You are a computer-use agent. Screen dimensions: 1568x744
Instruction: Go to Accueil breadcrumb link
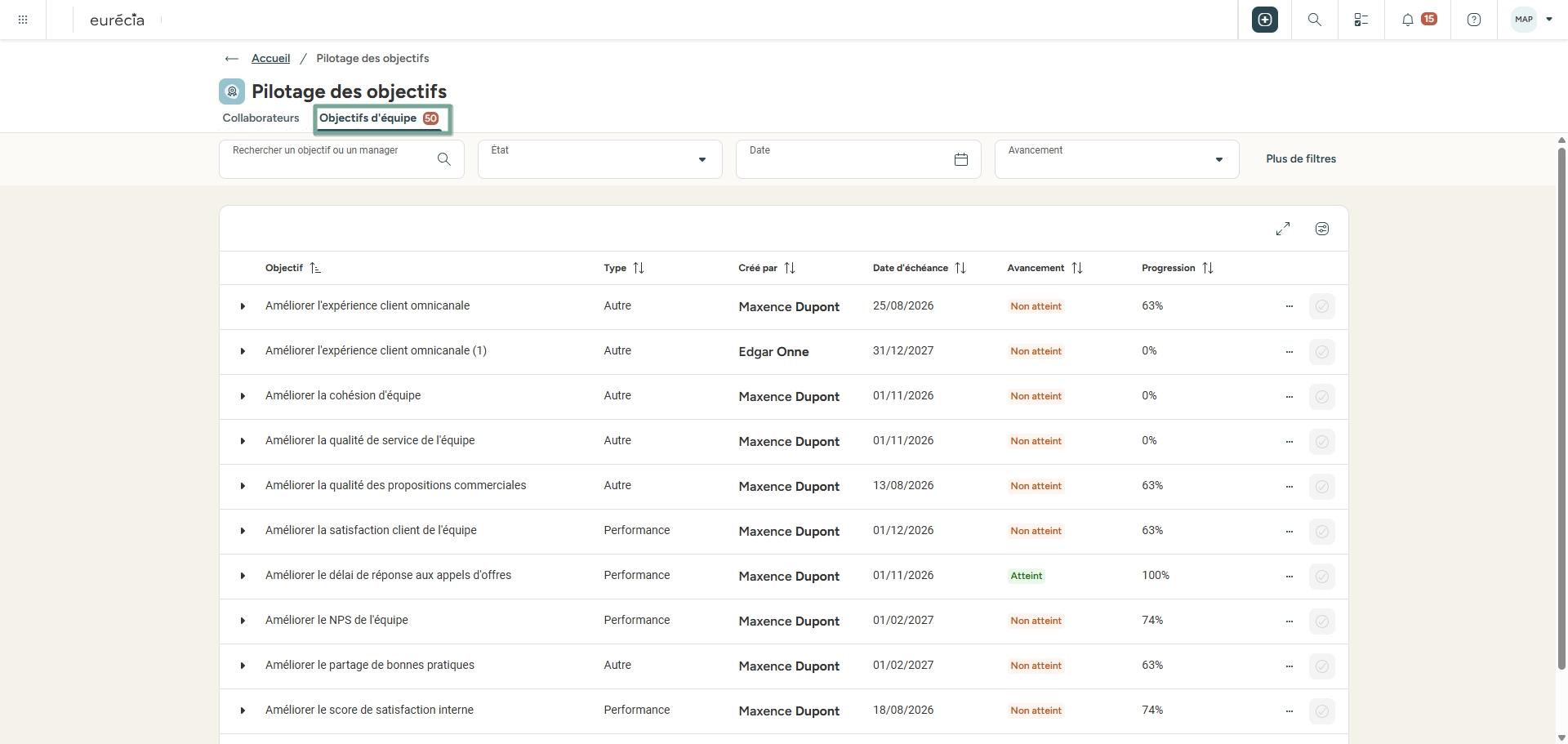point(271,59)
